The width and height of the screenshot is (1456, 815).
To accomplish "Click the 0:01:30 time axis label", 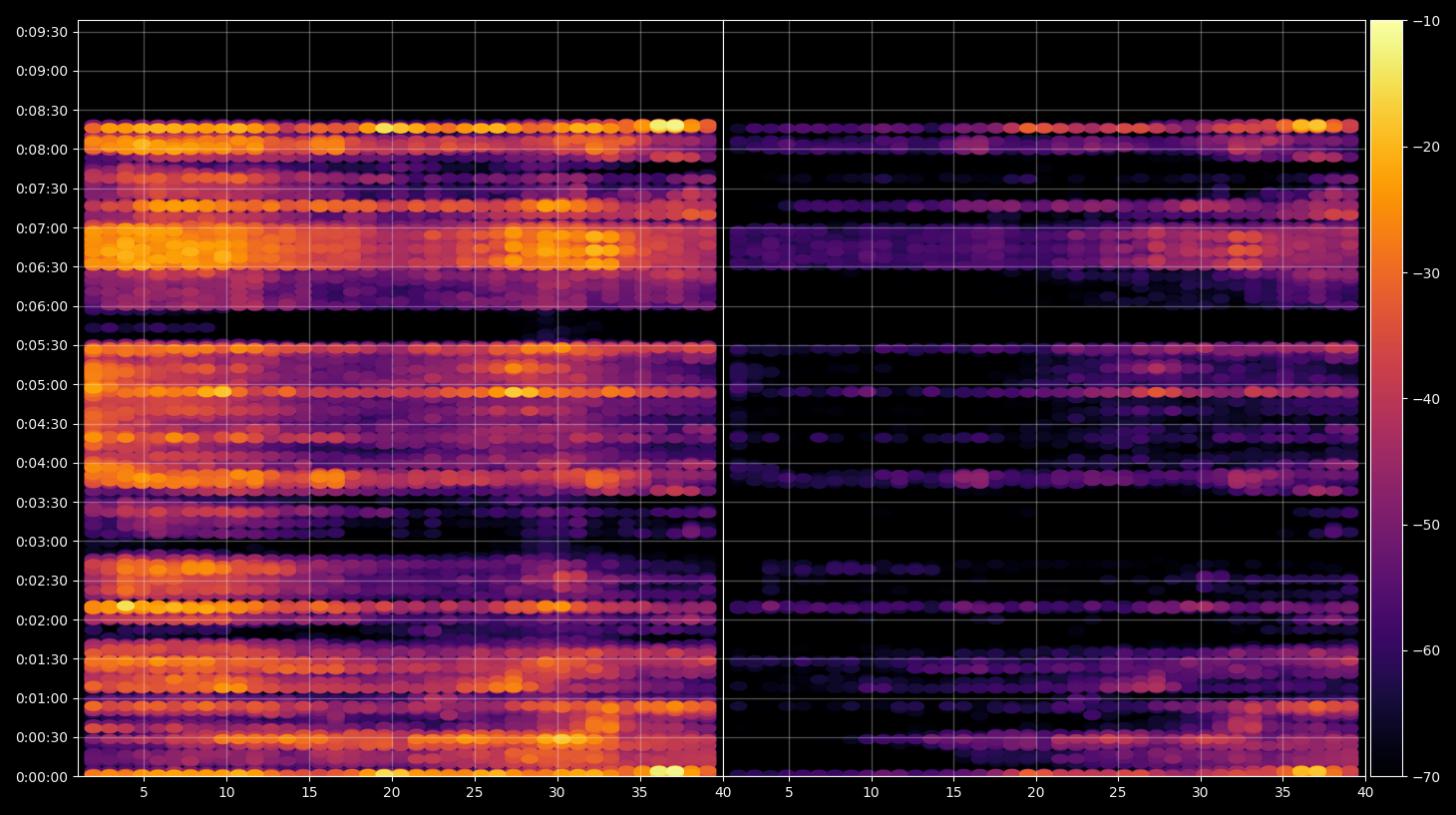I will (42, 659).
